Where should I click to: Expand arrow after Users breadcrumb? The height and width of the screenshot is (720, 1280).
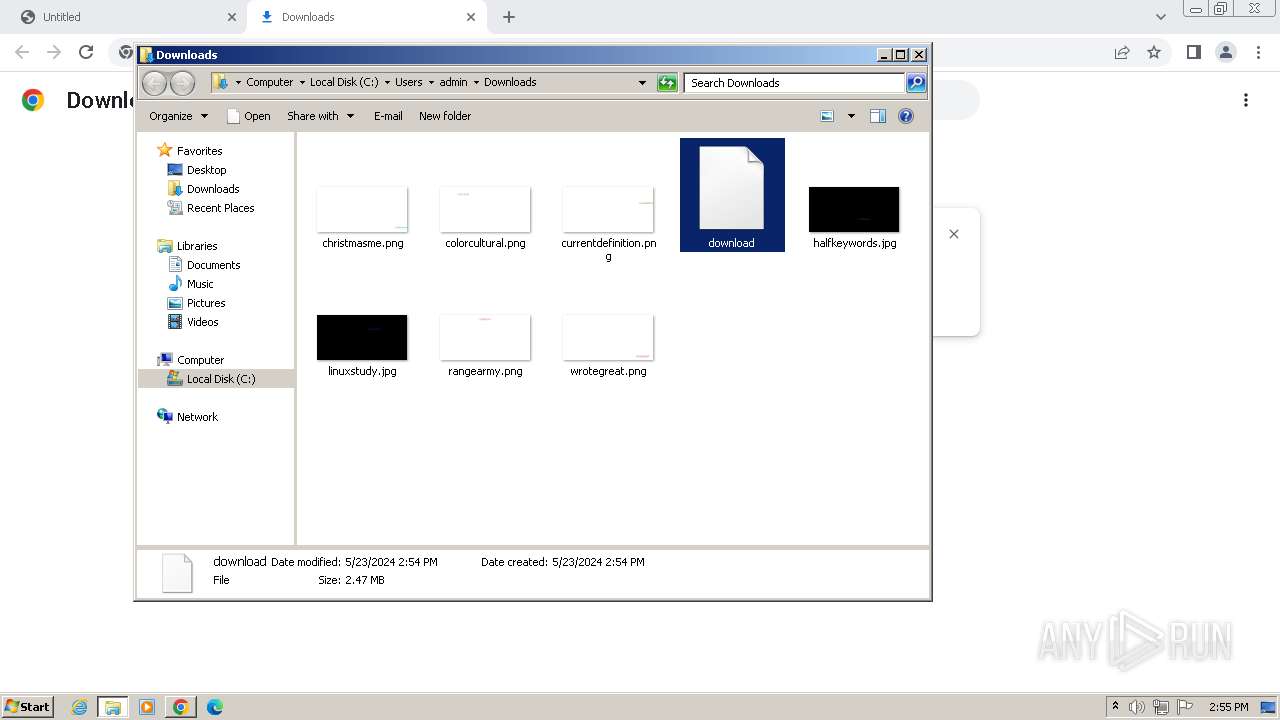pos(431,83)
